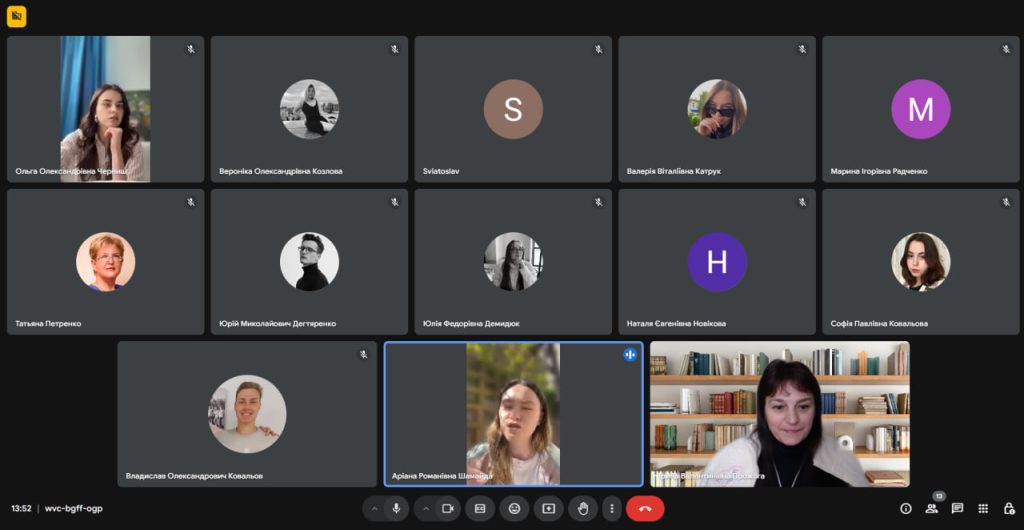Open host controls lock icon
The image size is (1024, 530).
[x=1008, y=508]
